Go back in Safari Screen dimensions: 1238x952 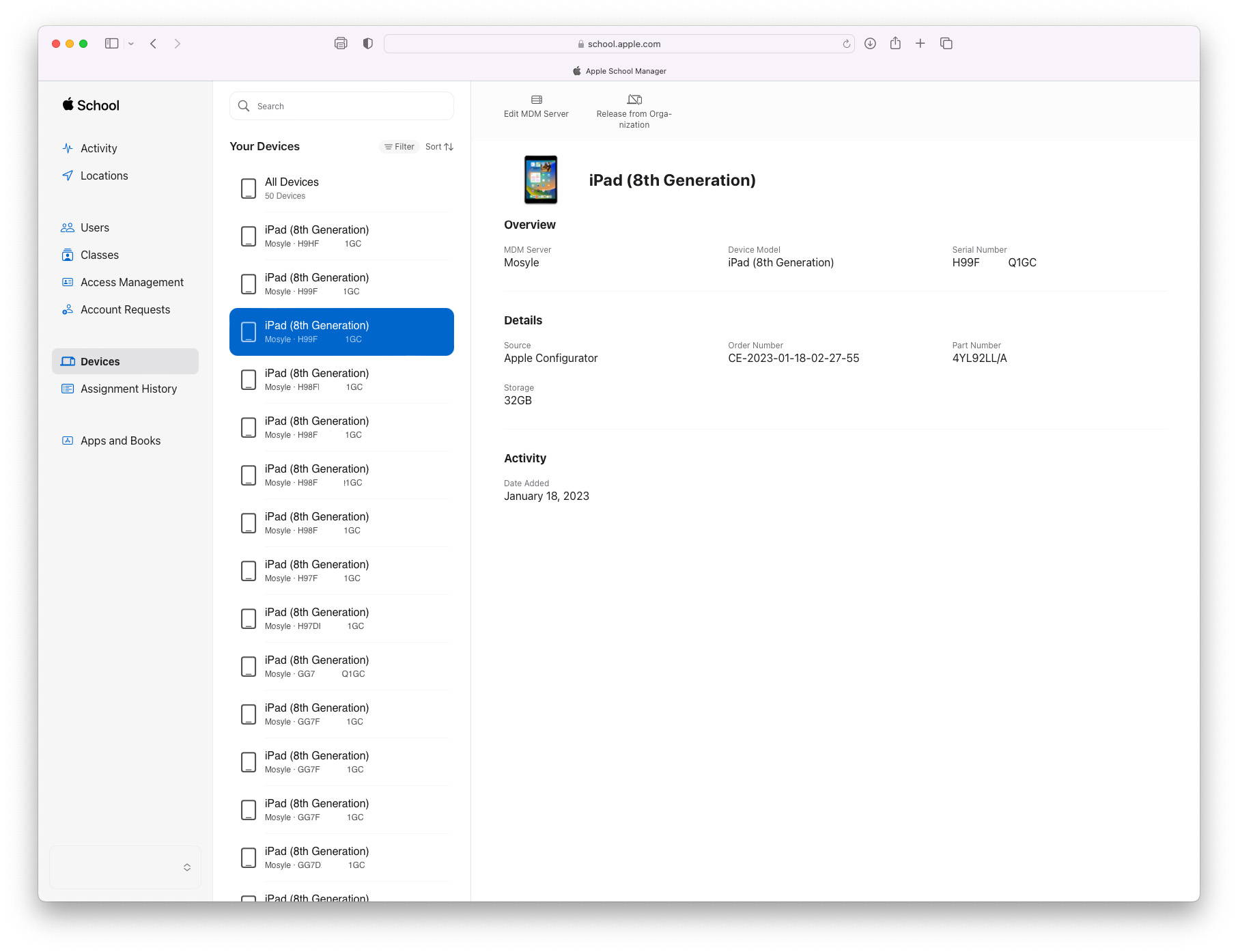[x=154, y=44]
